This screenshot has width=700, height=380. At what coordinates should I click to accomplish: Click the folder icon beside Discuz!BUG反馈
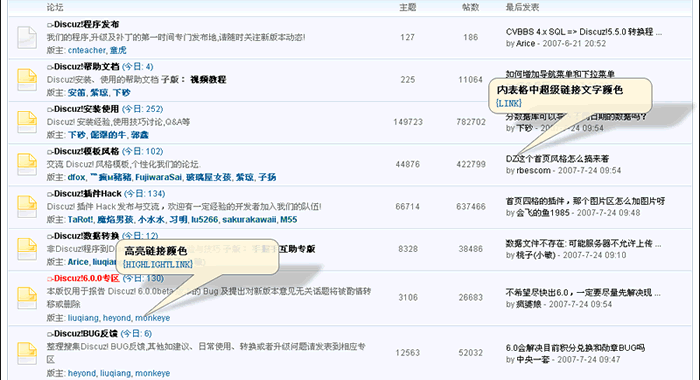(x=27, y=353)
